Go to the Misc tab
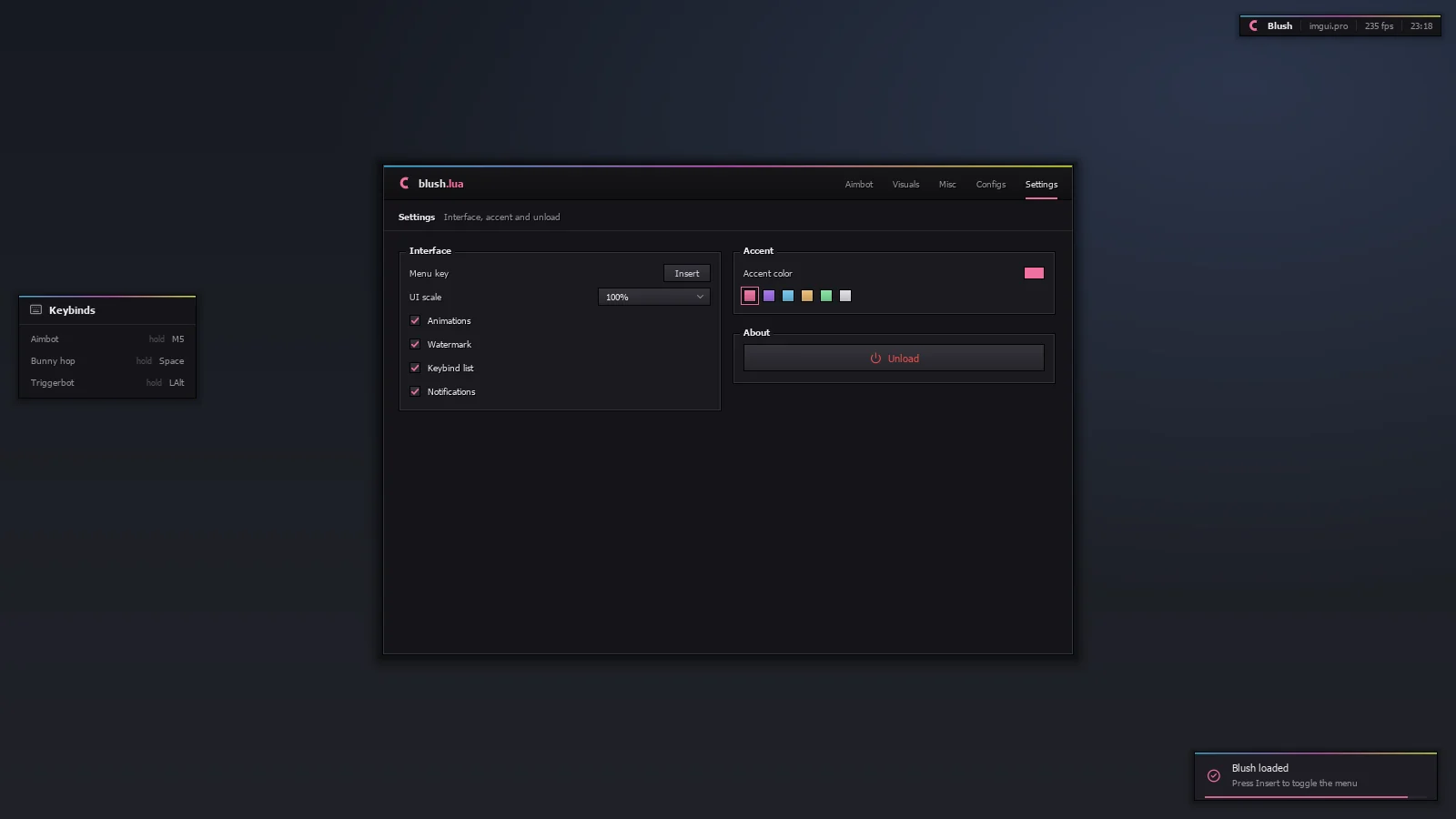This screenshot has height=819, width=1456. tap(947, 184)
